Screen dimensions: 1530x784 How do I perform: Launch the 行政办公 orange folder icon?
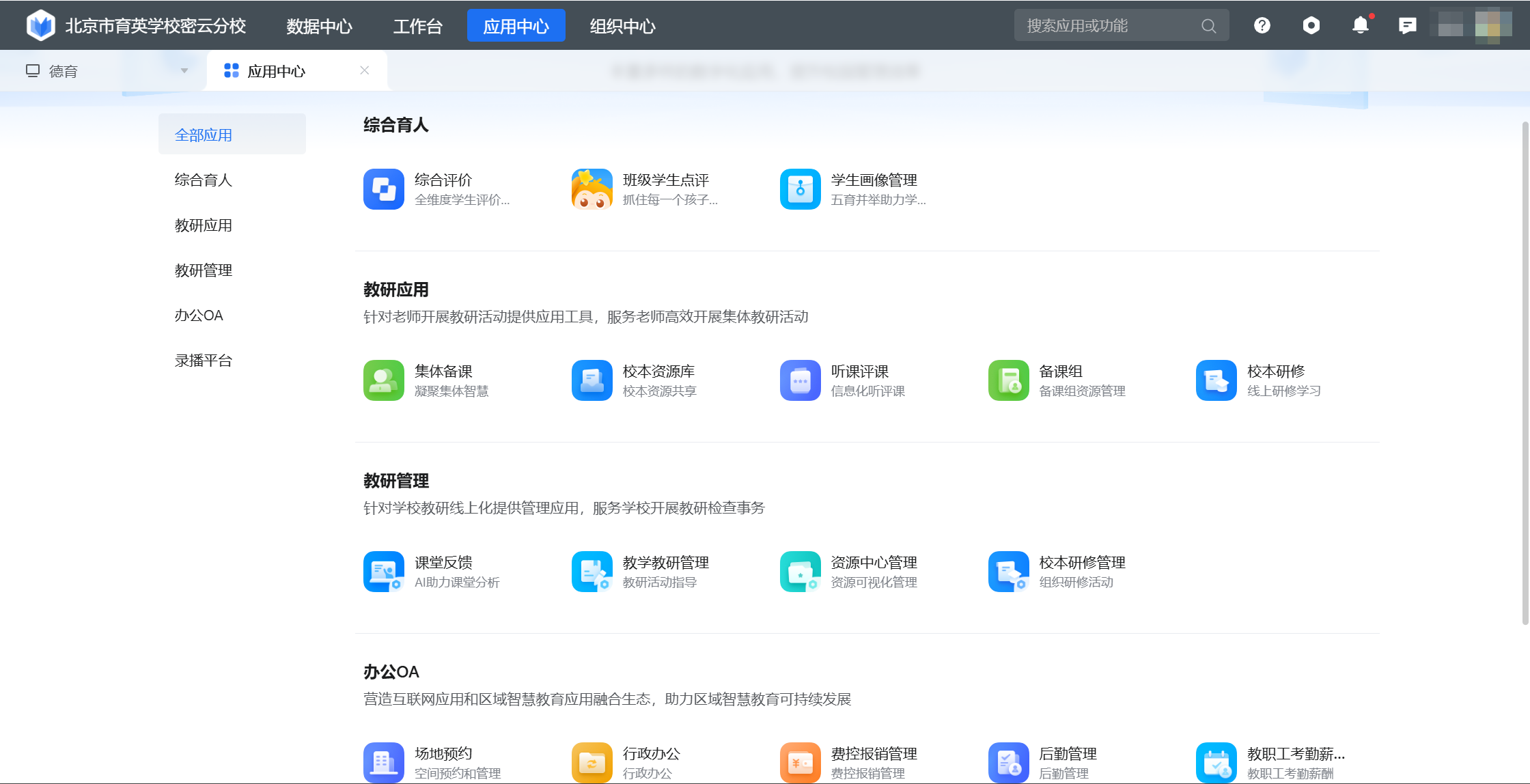click(x=592, y=763)
